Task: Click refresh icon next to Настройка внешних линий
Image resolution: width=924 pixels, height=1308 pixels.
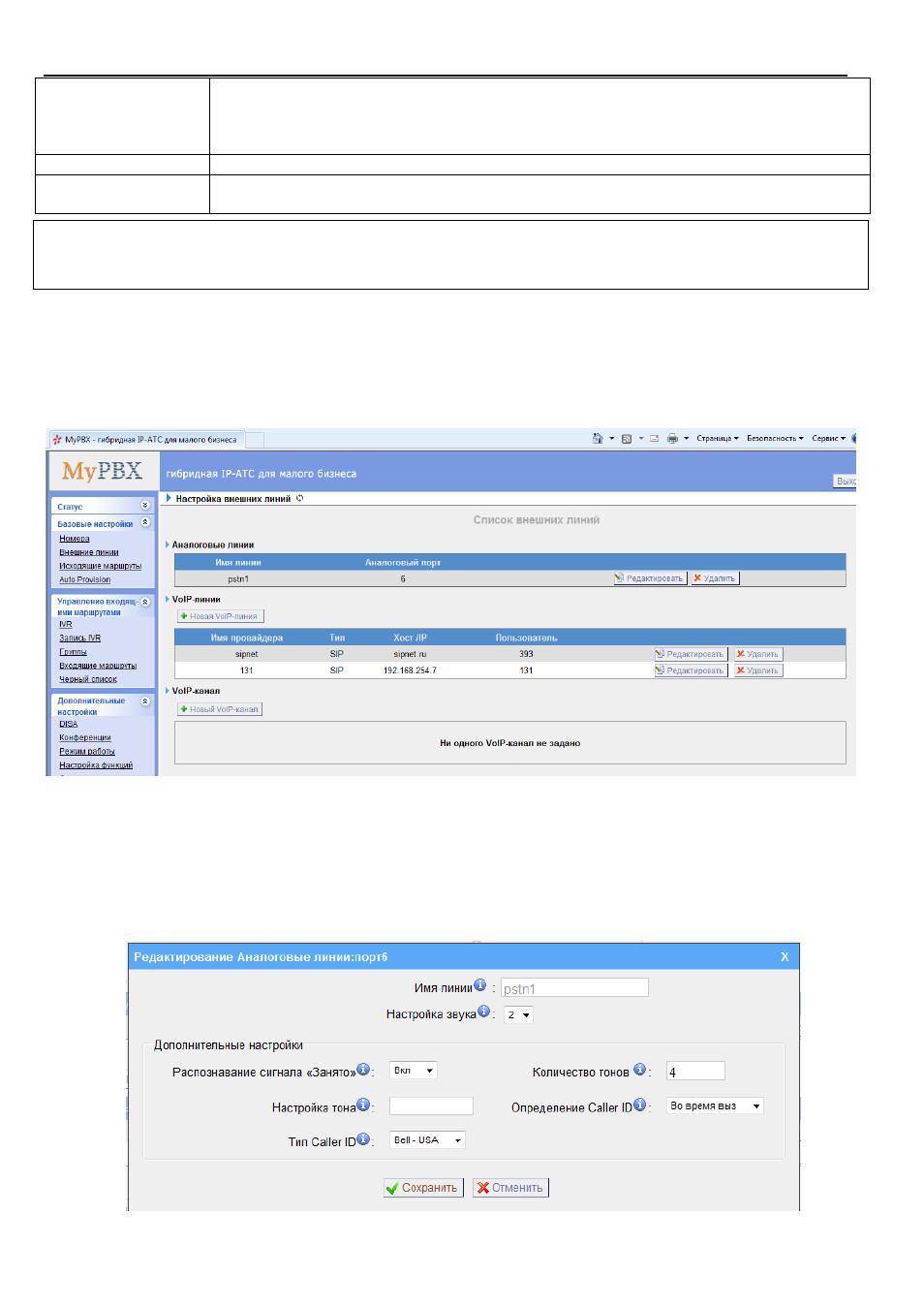Action: (300, 498)
